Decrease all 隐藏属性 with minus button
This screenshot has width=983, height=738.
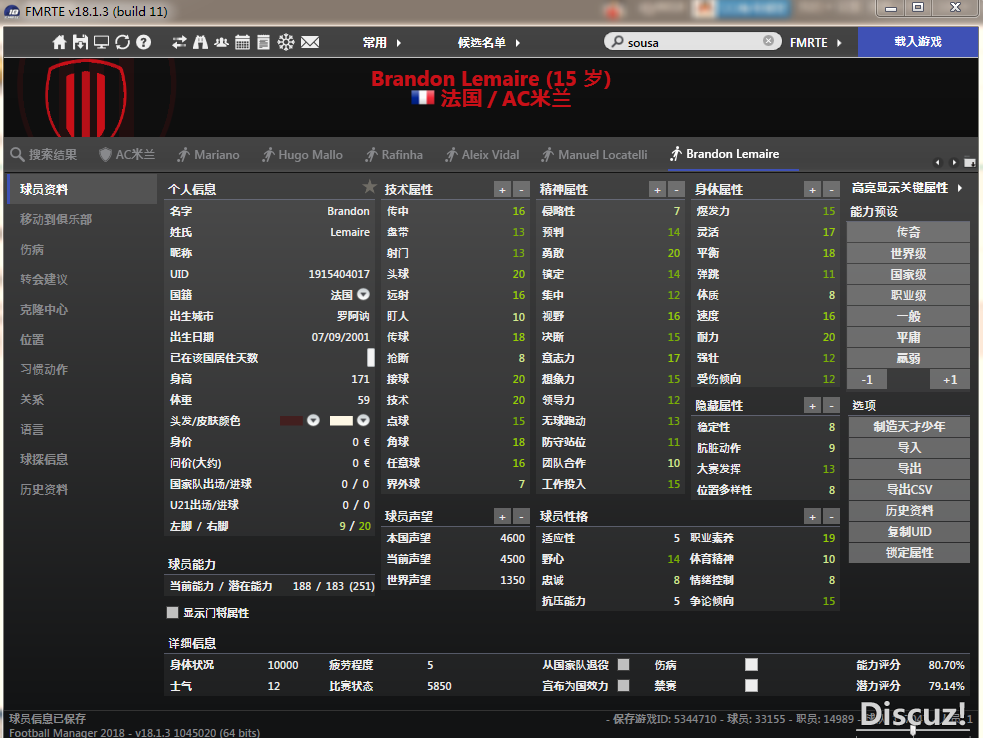point(831,406)
